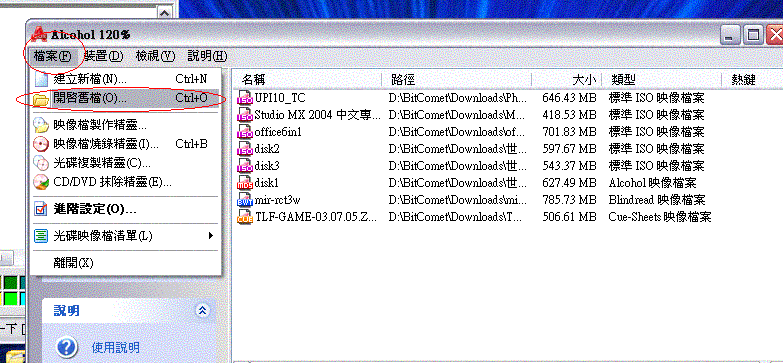Click size 785.73 MB cell

pyautogui.click(x=569, y=200)
